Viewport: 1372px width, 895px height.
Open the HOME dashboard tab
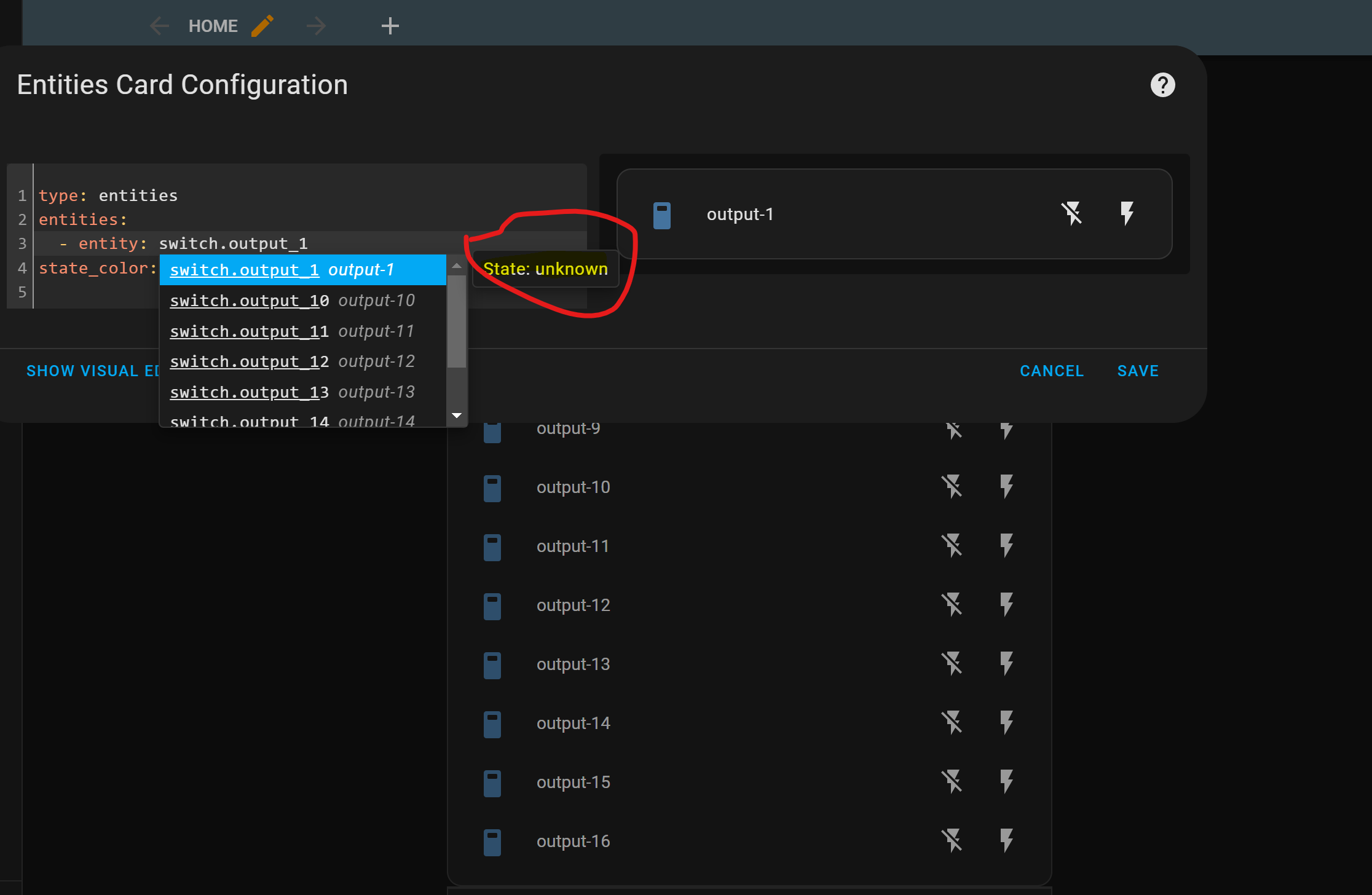pos(213,26)
